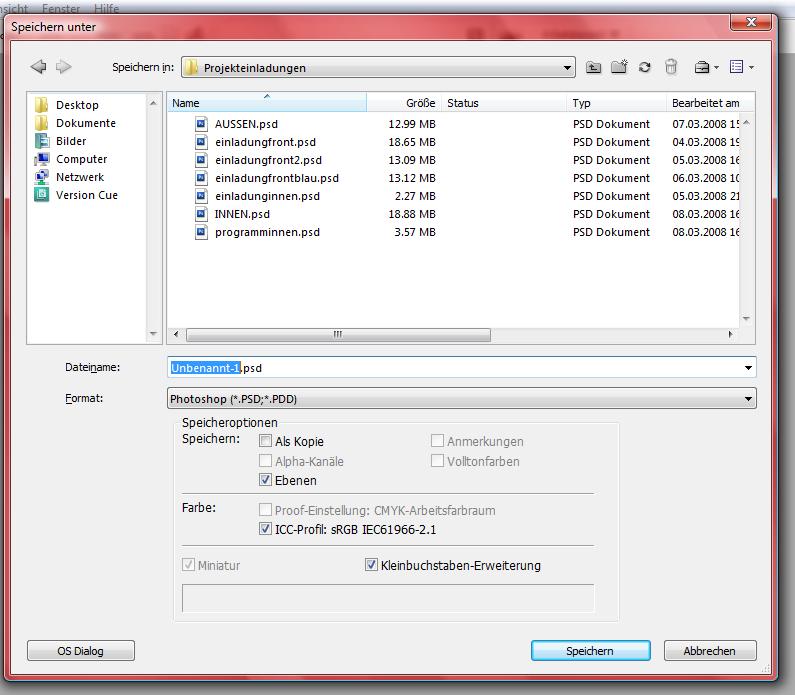This screenshot has height=695, width=795.
Task: Expand the Speichern in folder dropdown
Action: coord(568,68)
